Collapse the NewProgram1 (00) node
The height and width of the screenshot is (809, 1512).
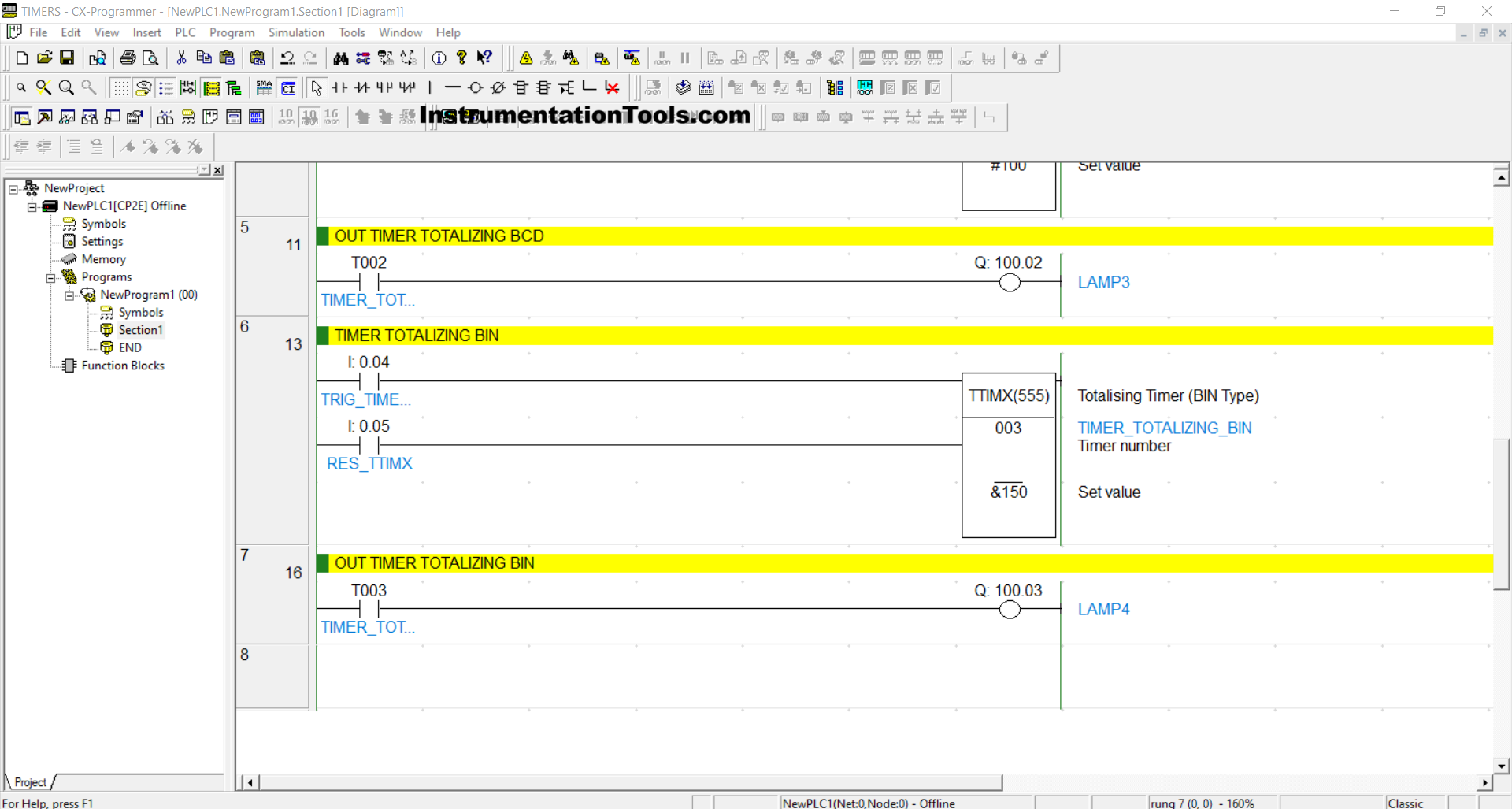click(69, 295)
